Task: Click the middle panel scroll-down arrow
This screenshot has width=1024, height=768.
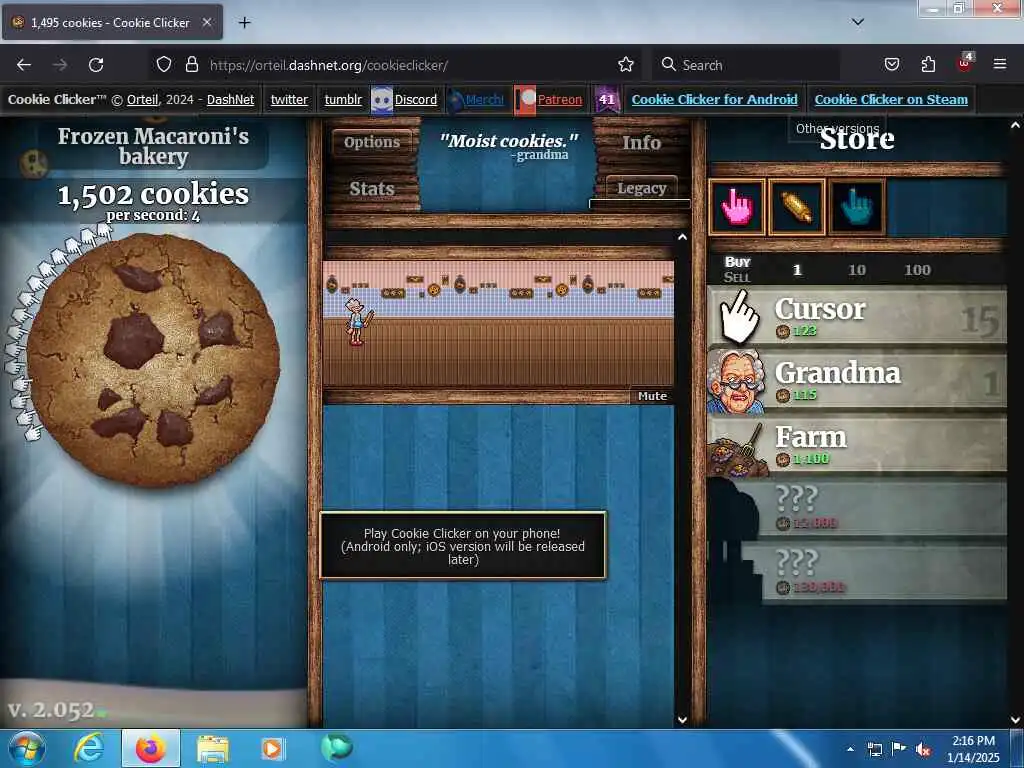Action: point(682,720)
